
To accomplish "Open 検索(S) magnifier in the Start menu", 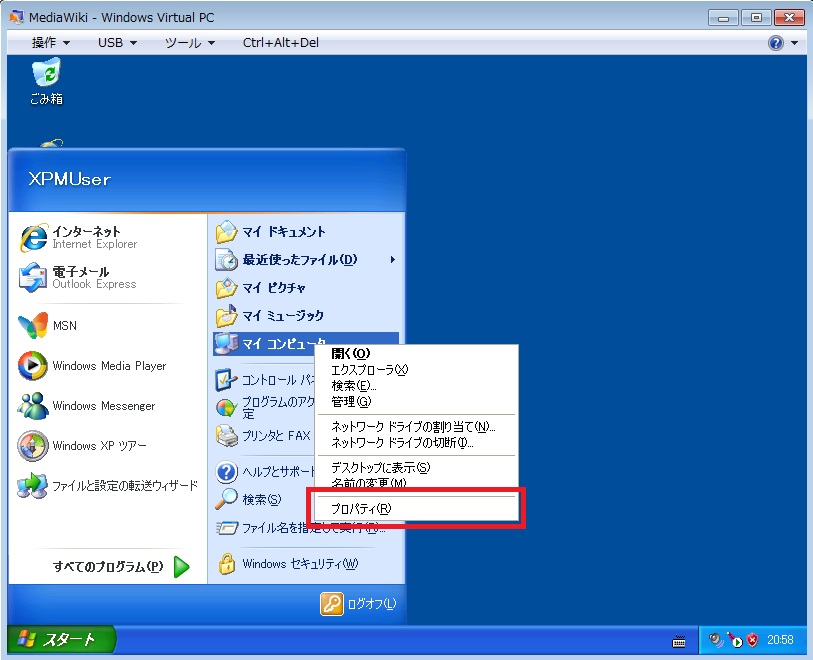I will pyautogui.click(x=227, y=499).
